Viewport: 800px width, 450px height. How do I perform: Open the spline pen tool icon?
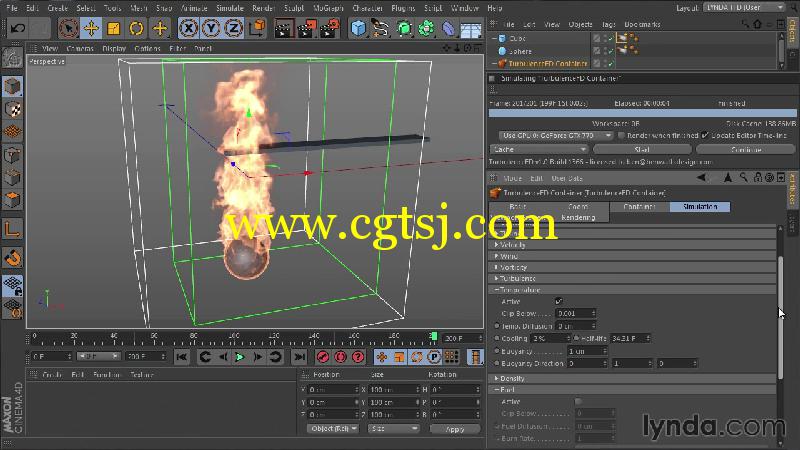(x=381, y=28)
